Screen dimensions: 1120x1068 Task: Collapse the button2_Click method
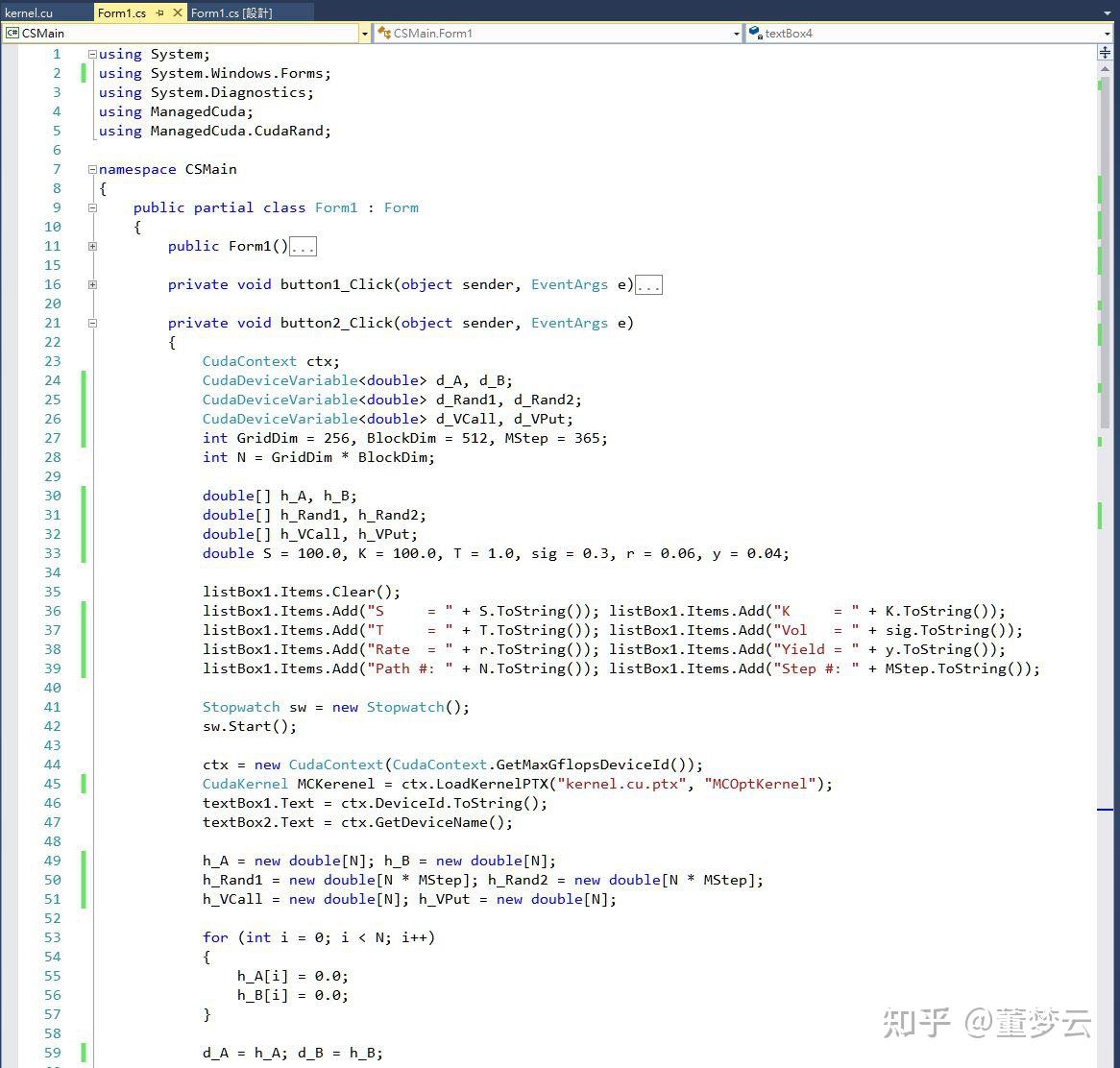(91, 323)
